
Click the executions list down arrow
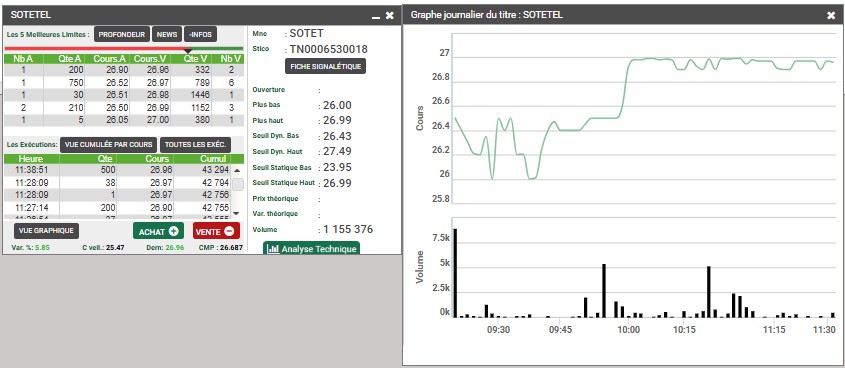(236, 213)
